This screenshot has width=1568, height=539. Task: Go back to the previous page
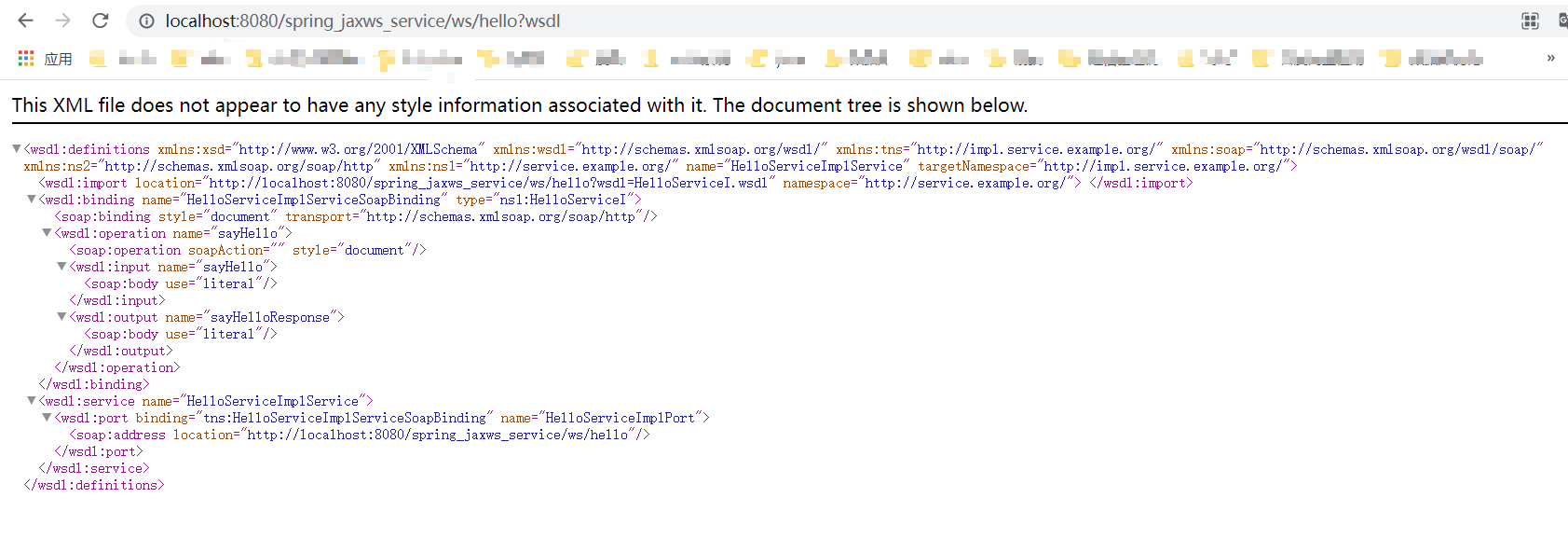(25, 21)
